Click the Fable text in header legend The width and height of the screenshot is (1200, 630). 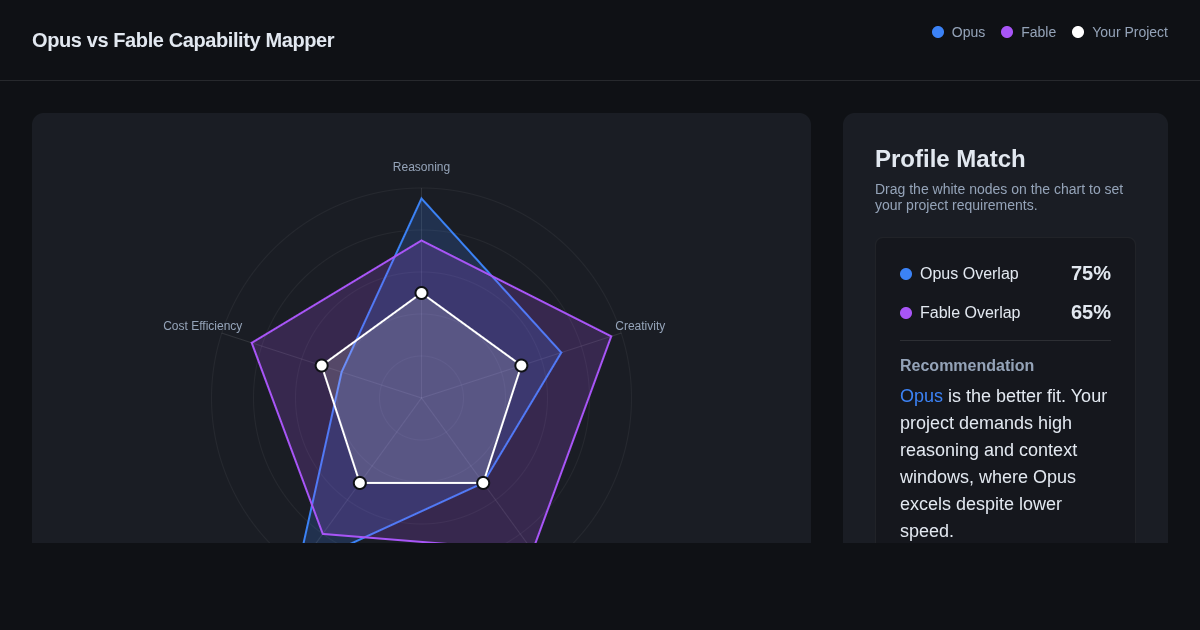1038,32
